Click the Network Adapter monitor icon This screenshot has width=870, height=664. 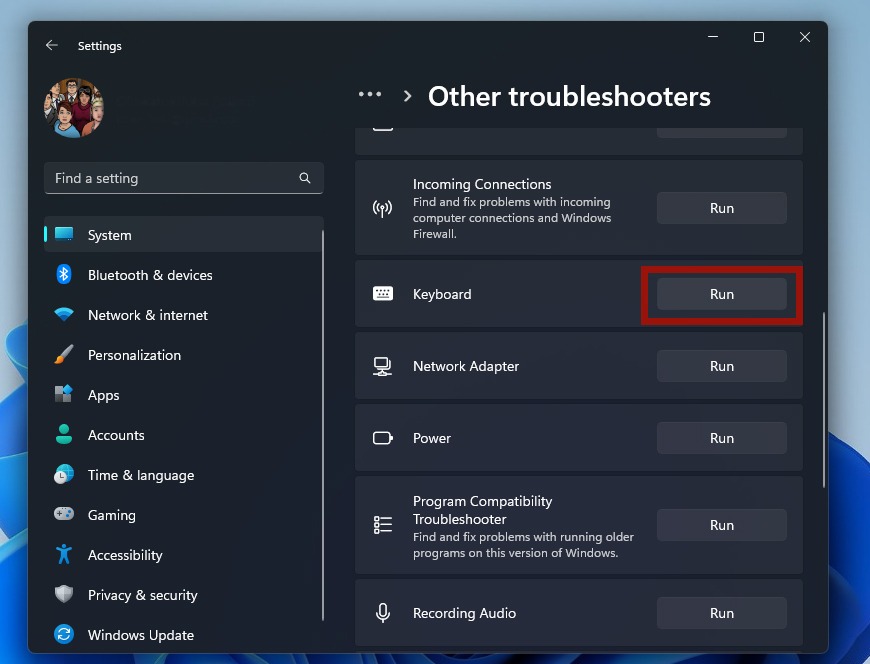click(382, 366)
